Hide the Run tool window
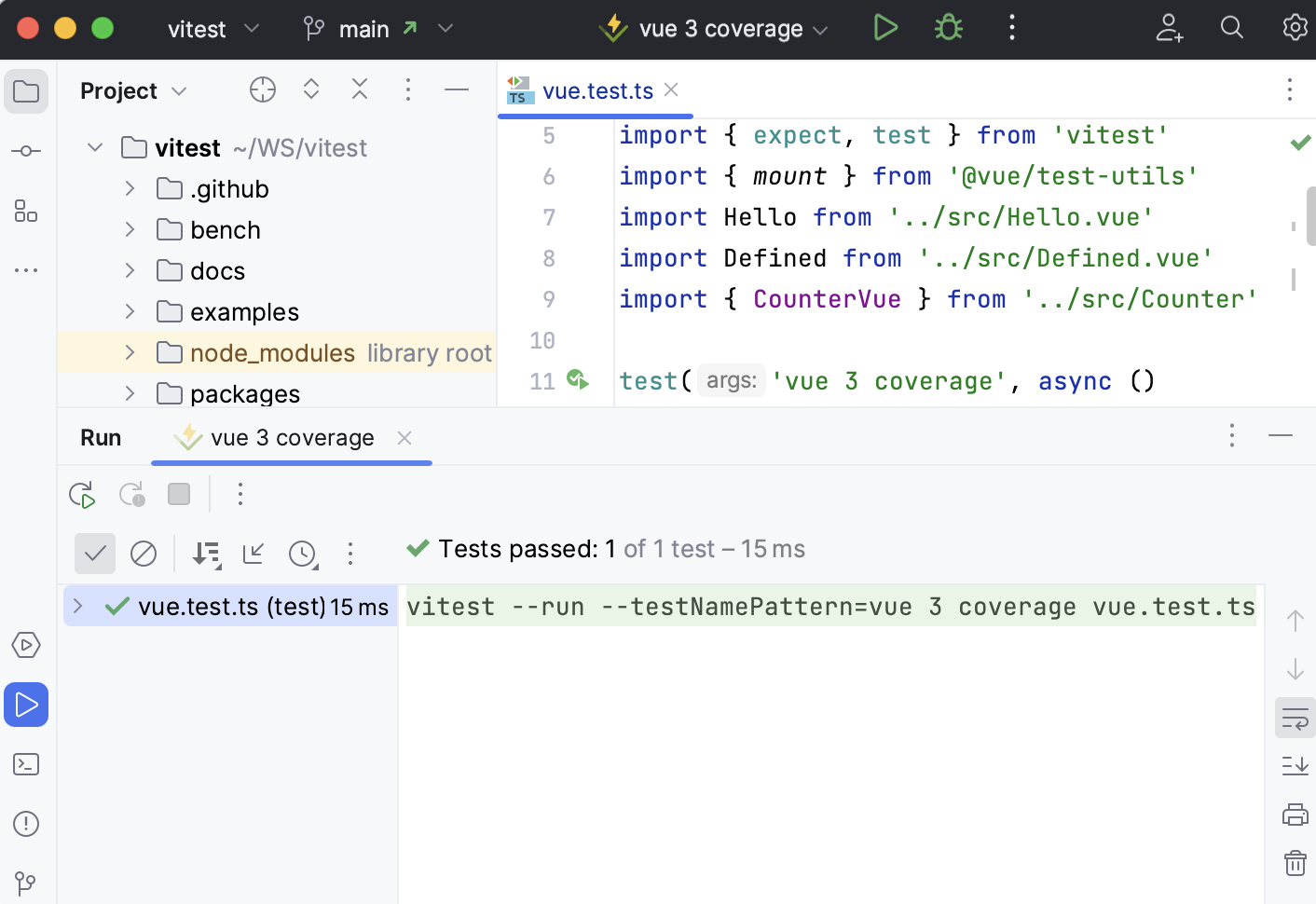Image resolution: width=1316 pixels, height=904 pixels. tap(1281, 435)
